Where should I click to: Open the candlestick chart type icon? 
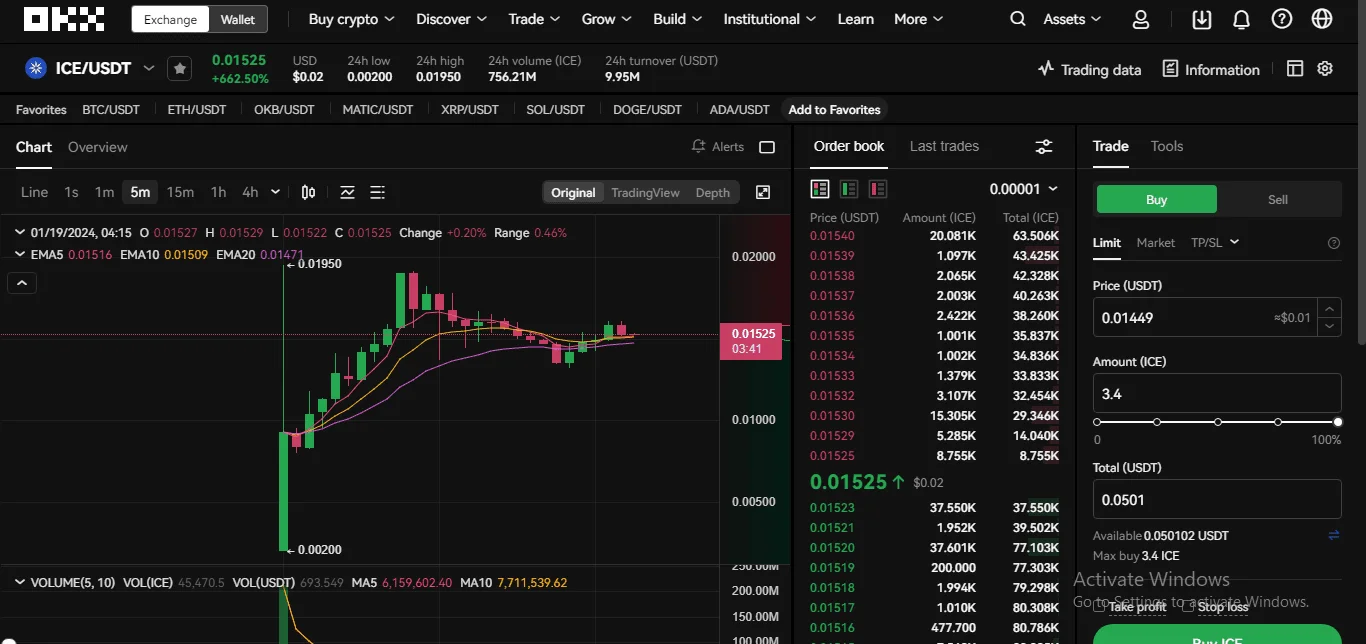[x=308, y=192]
